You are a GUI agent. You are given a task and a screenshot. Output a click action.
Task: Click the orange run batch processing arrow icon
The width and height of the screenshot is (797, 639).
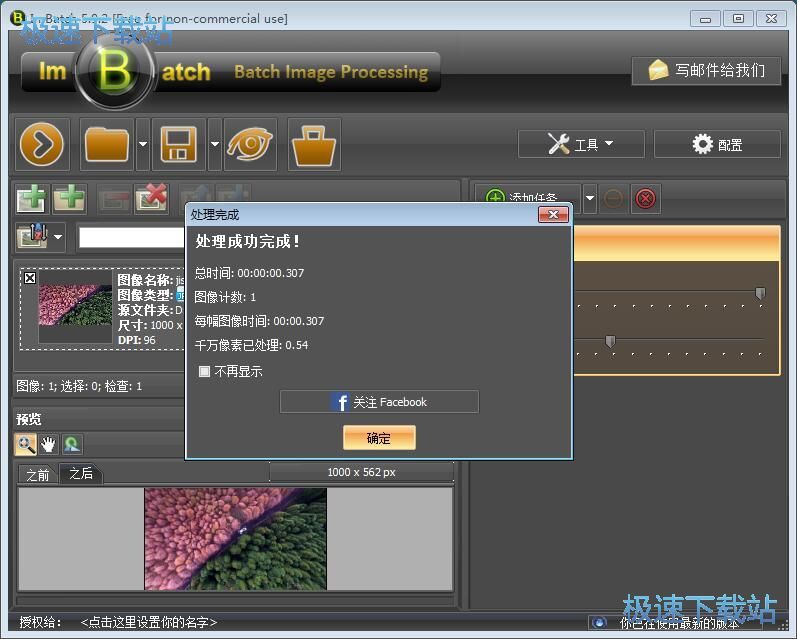(x=42, y=144)
